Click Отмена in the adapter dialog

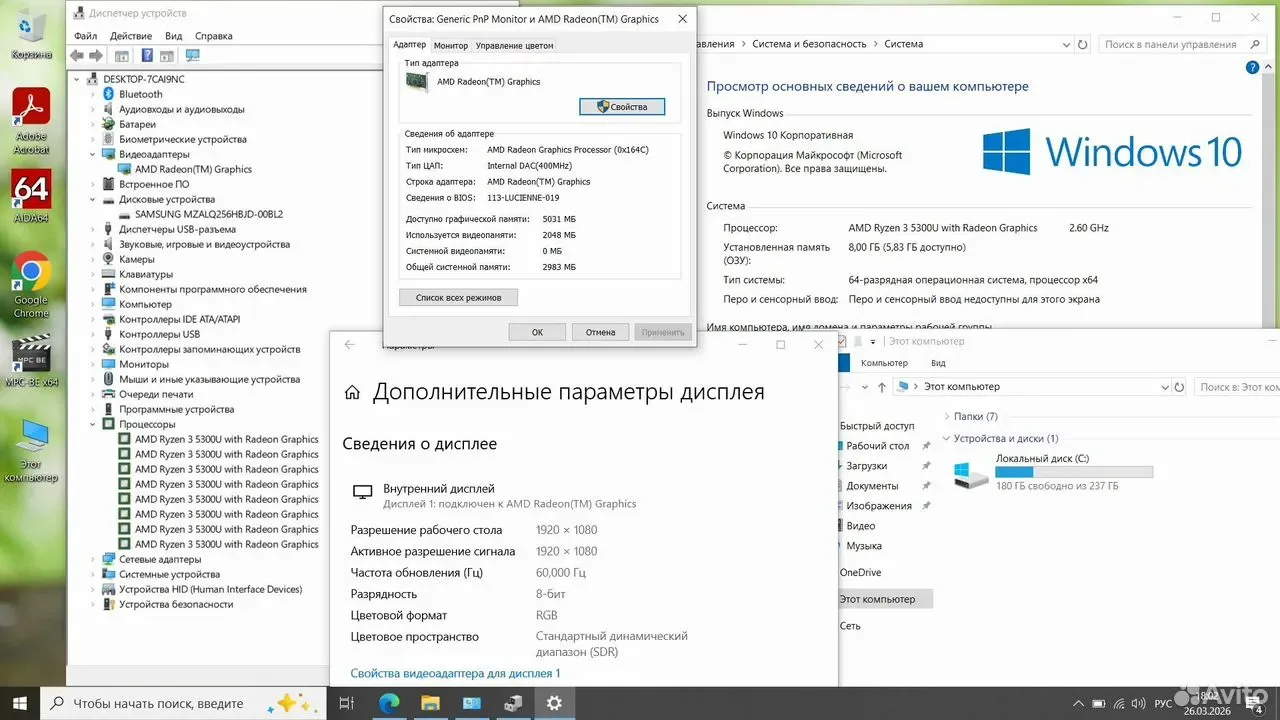[600, 332]
